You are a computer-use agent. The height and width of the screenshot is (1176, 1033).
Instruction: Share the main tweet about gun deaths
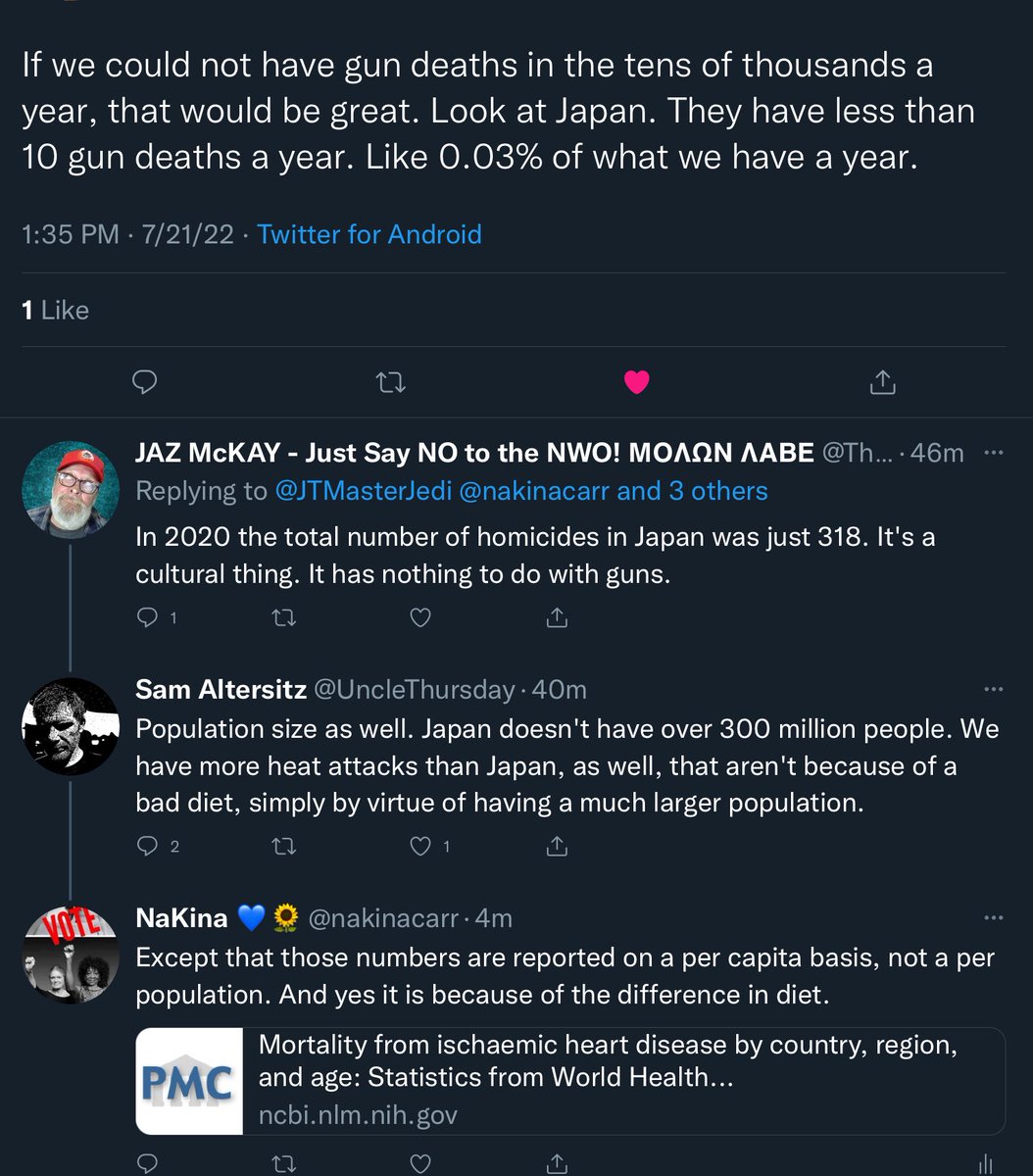(883, 382)
